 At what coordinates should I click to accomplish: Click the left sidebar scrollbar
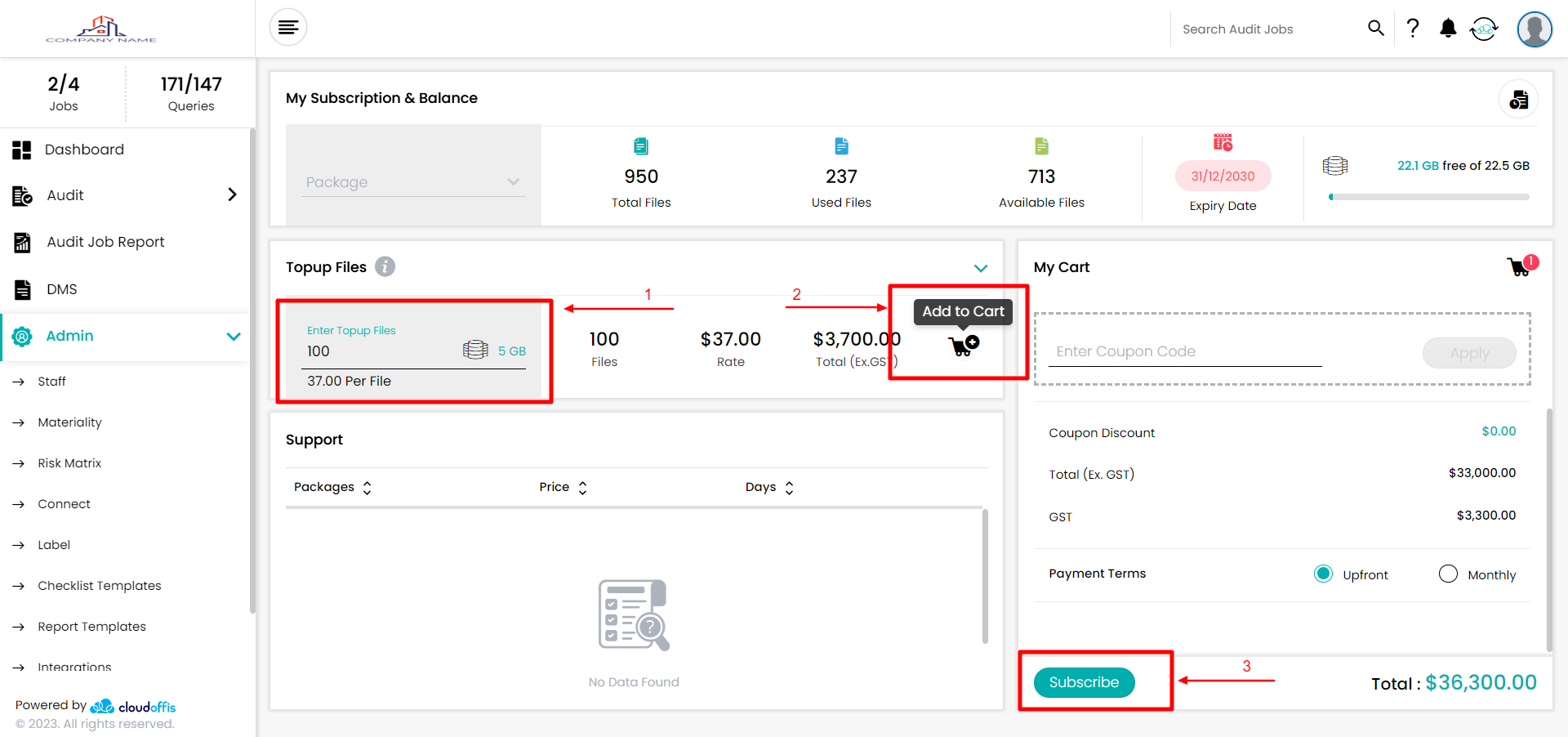point(252,369)
